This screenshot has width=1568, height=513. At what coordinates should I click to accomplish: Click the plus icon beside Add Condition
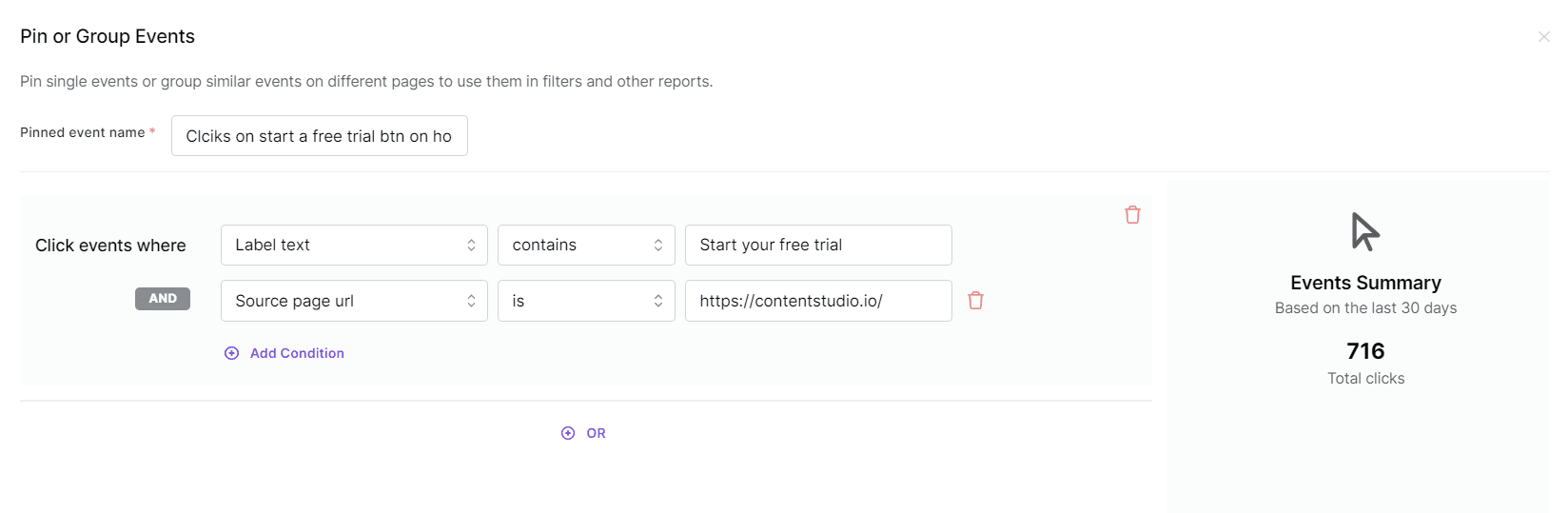coord(231,353)
